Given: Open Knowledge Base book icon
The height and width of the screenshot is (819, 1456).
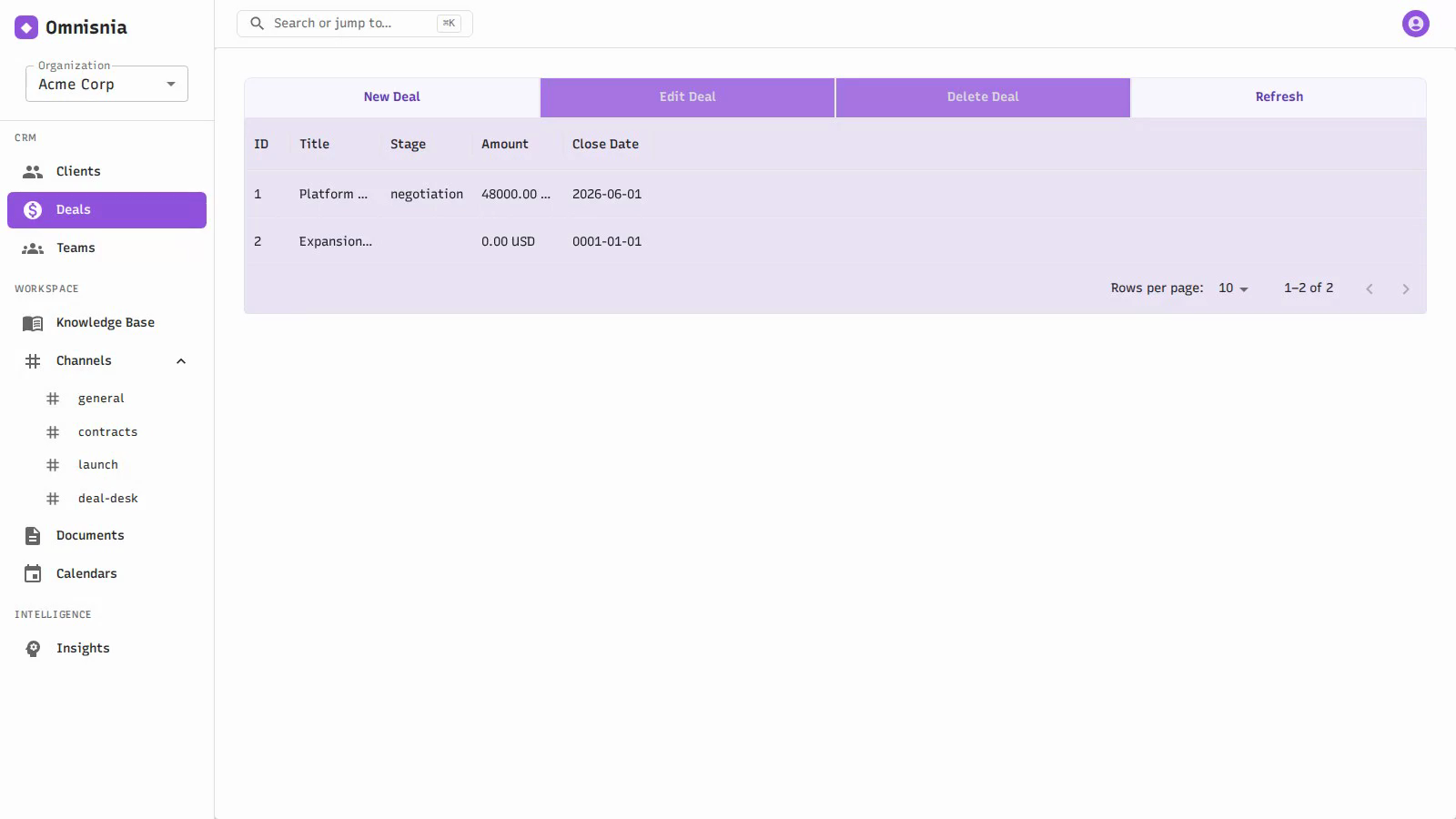Looking at the screenshot, I should pos(33,323).
